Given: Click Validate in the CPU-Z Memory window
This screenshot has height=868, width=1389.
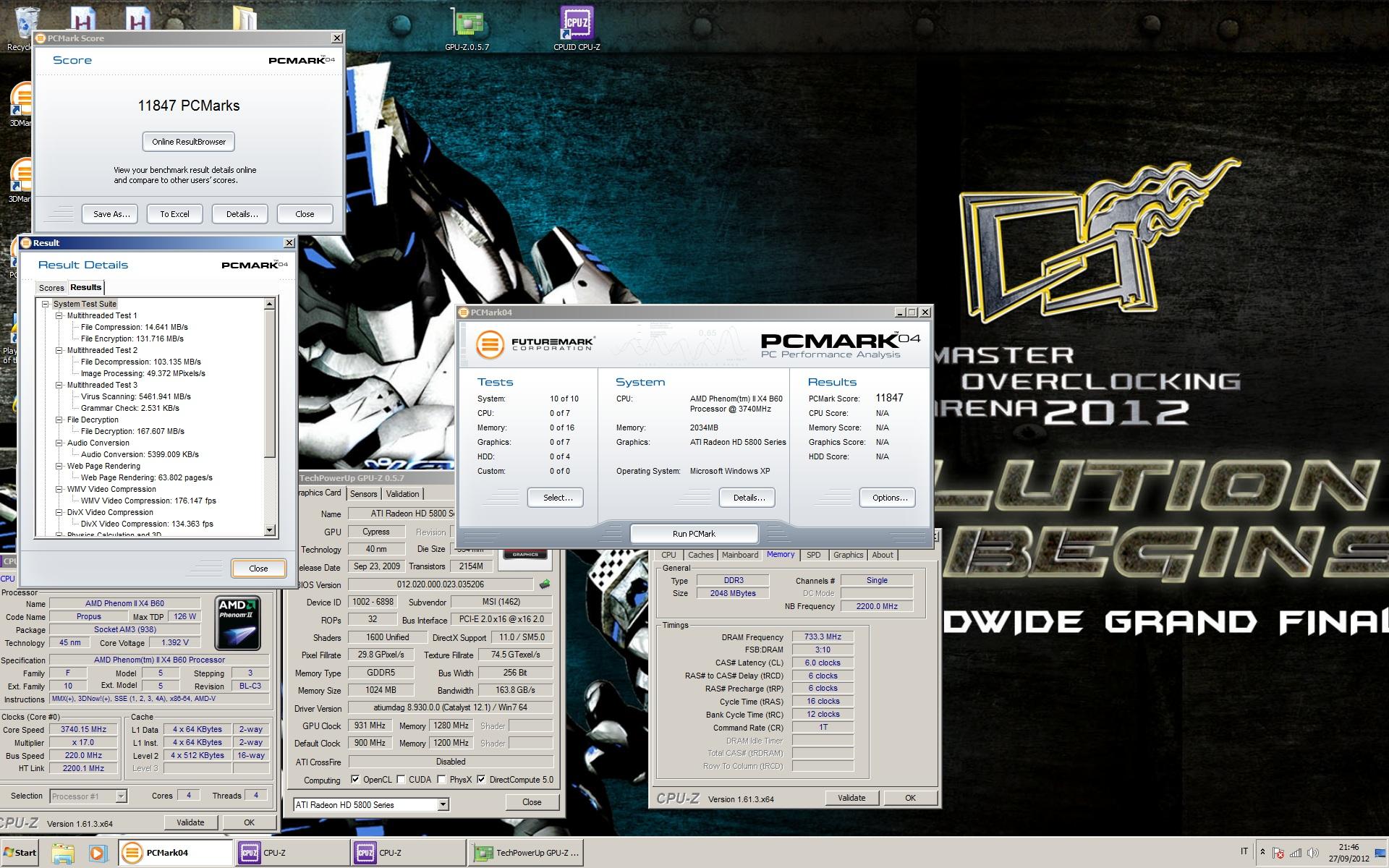Looking at the screenshot, I should [851, 798].
